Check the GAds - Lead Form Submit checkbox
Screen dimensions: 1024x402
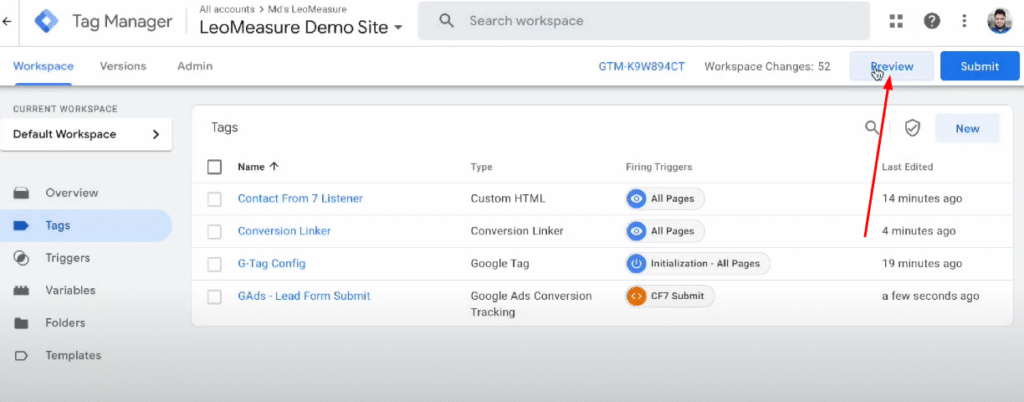(214, 297)
